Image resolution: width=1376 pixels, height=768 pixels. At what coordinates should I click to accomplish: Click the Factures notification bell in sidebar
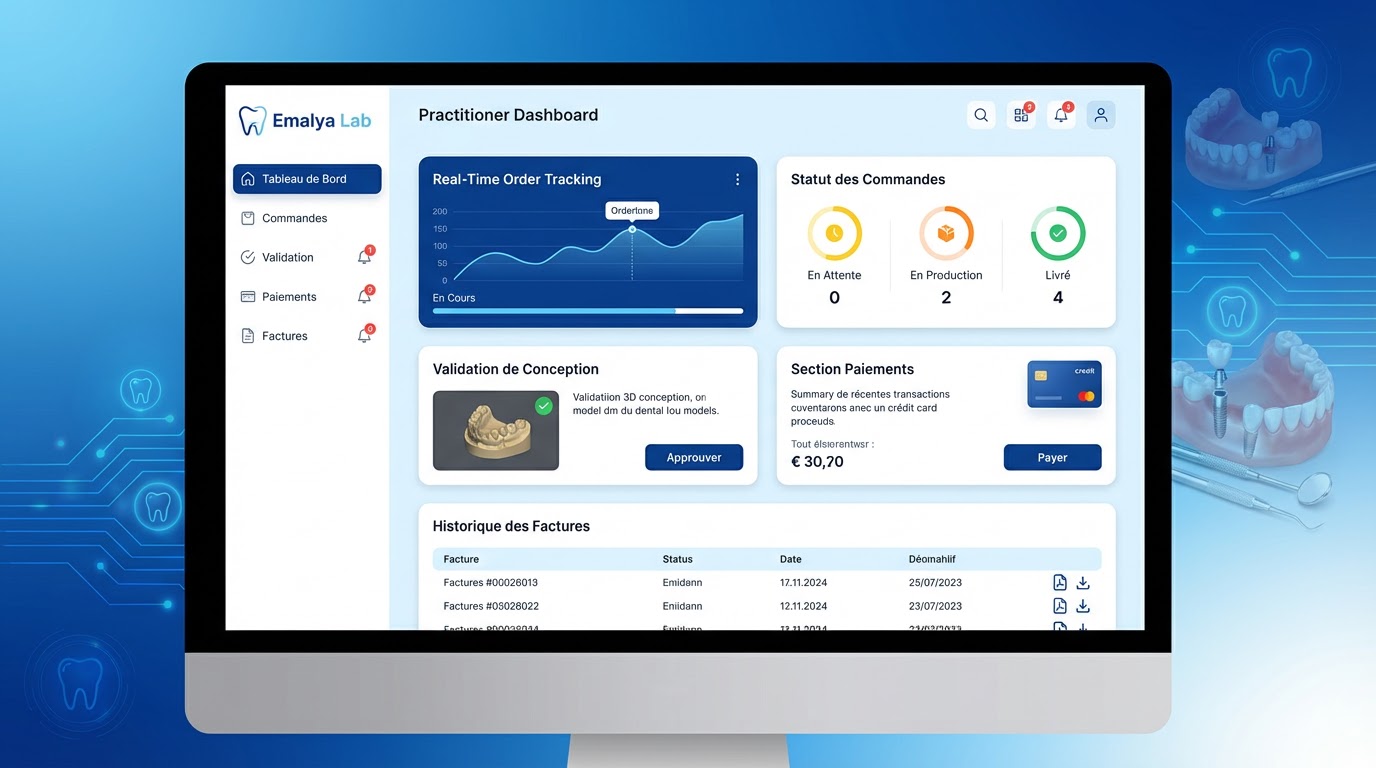coord(364,336)
